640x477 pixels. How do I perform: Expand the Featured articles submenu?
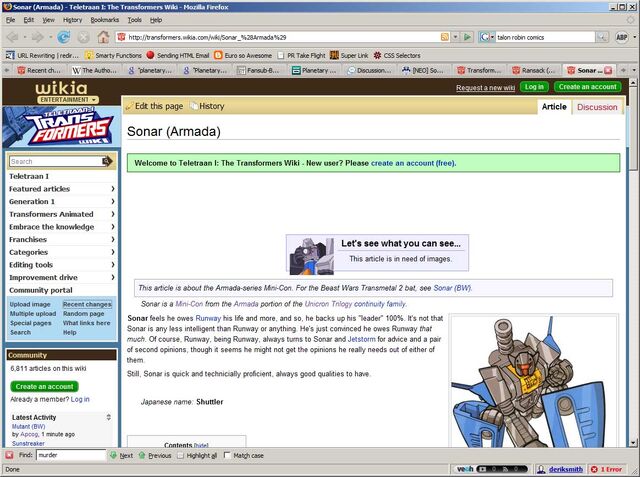coord(113,189)
